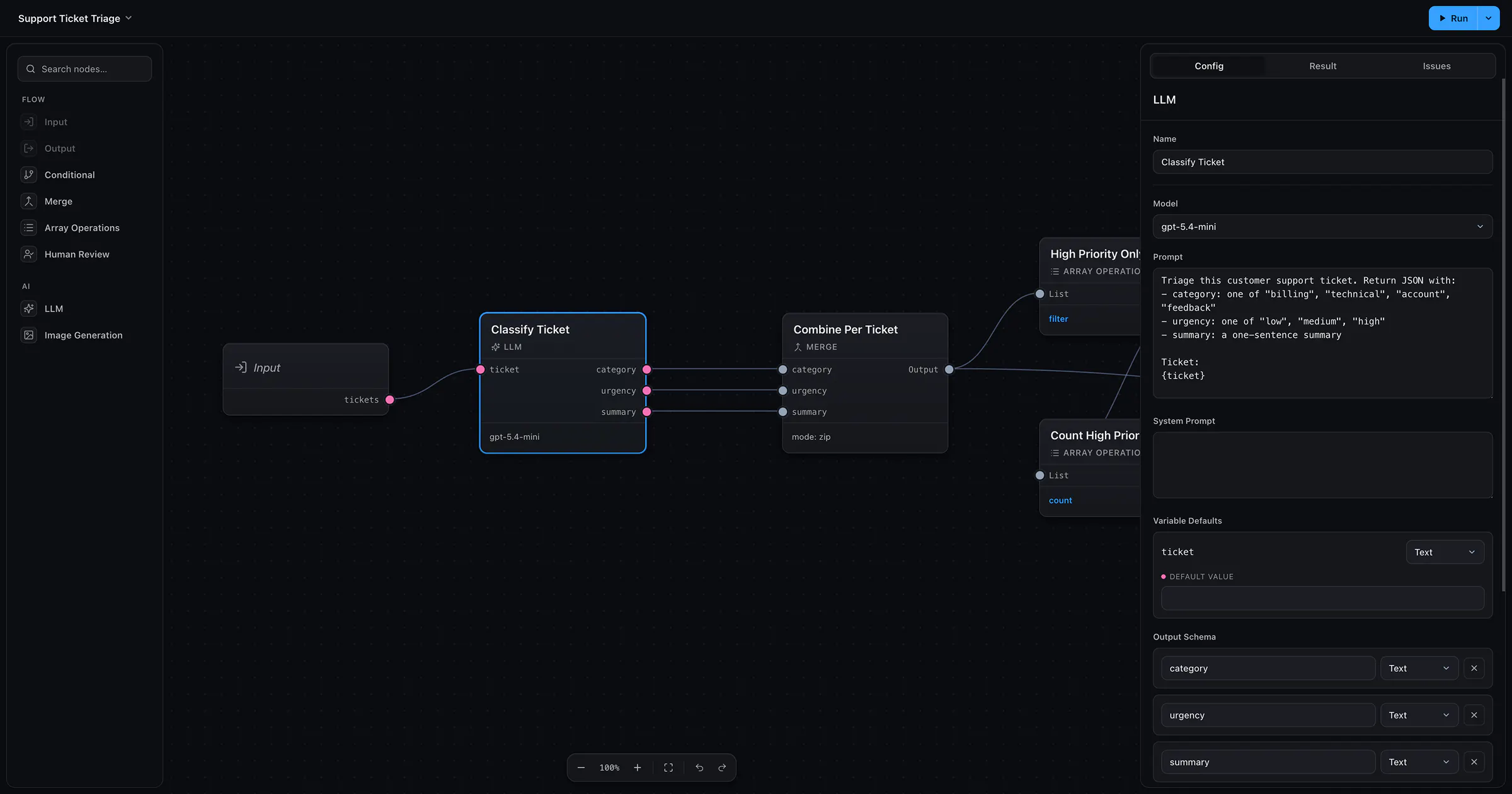Open the summary field type dropdown
1512x794 pixels.
[1419, 762]
